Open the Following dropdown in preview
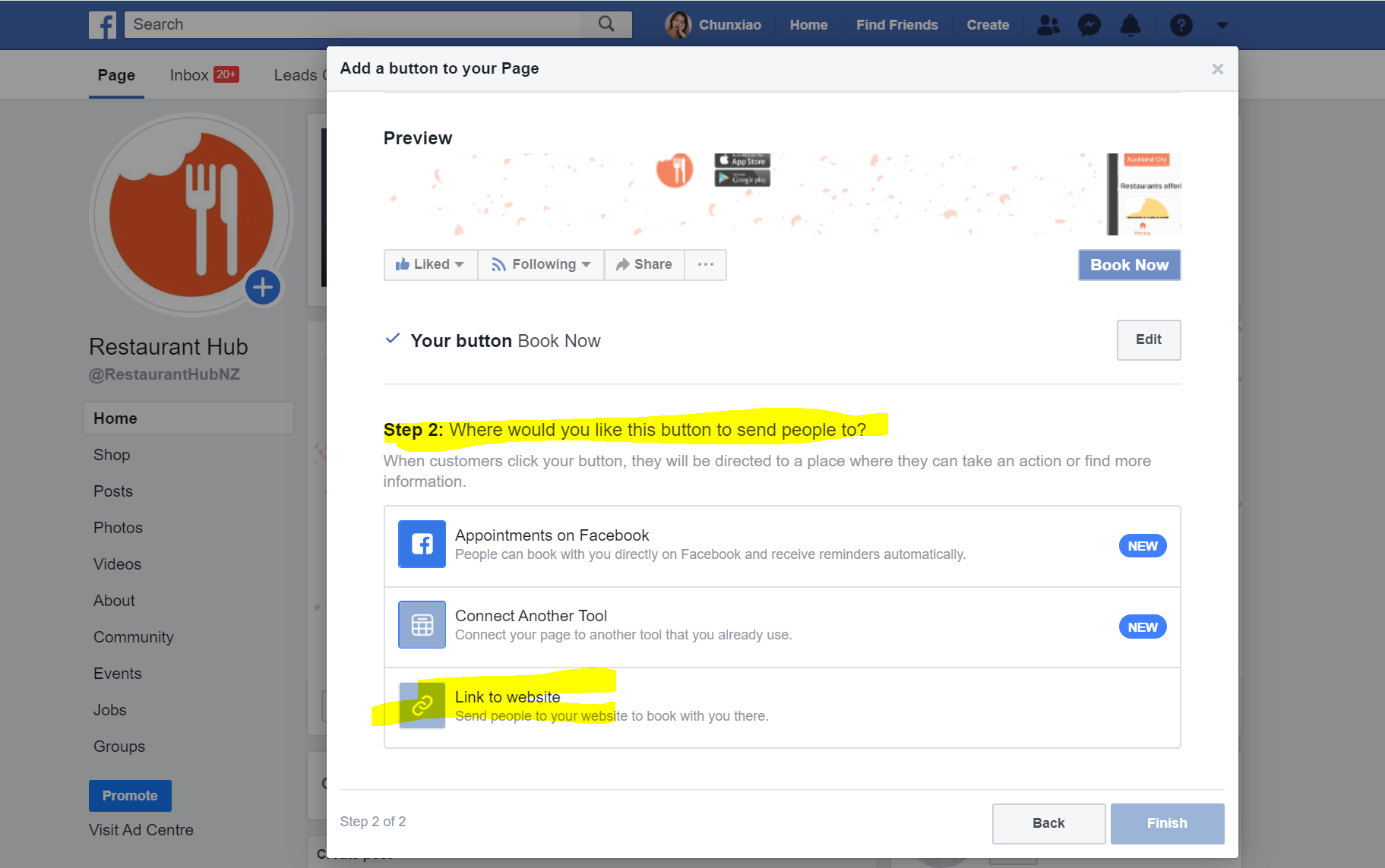Screen dimensions: 1385x868 click(541, 264)
